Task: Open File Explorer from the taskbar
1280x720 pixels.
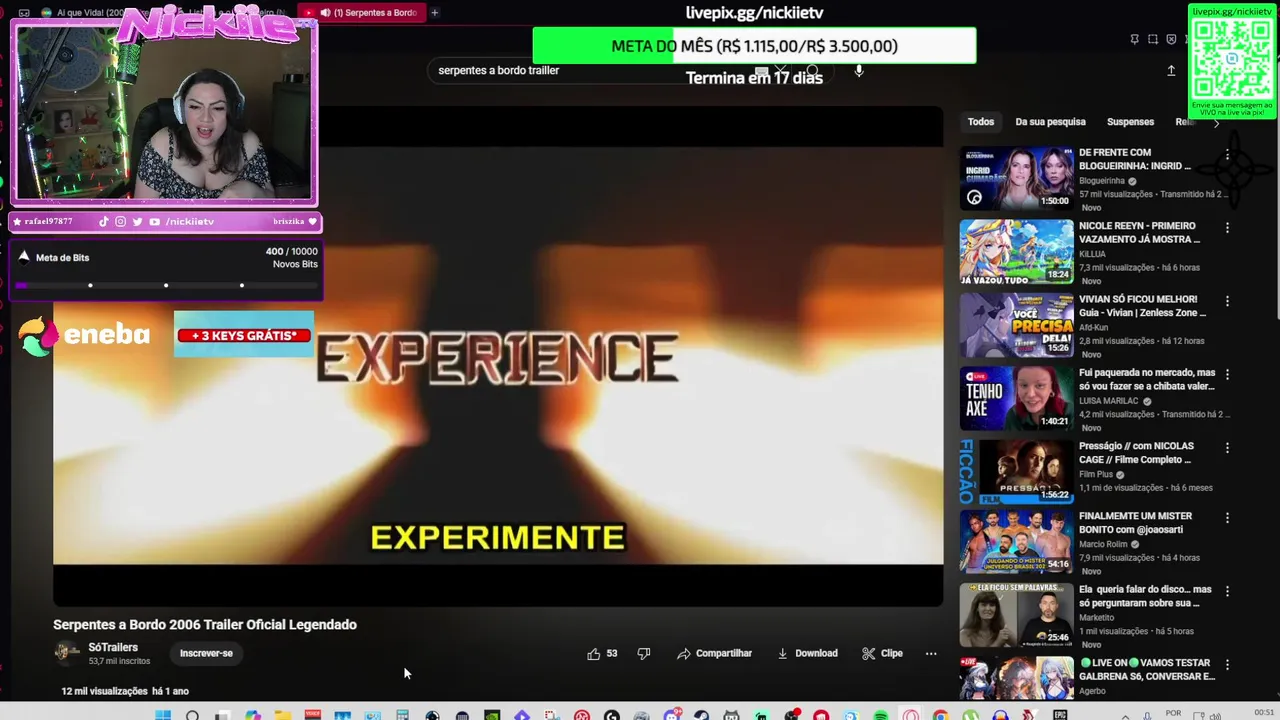Action: click(283, 714)
